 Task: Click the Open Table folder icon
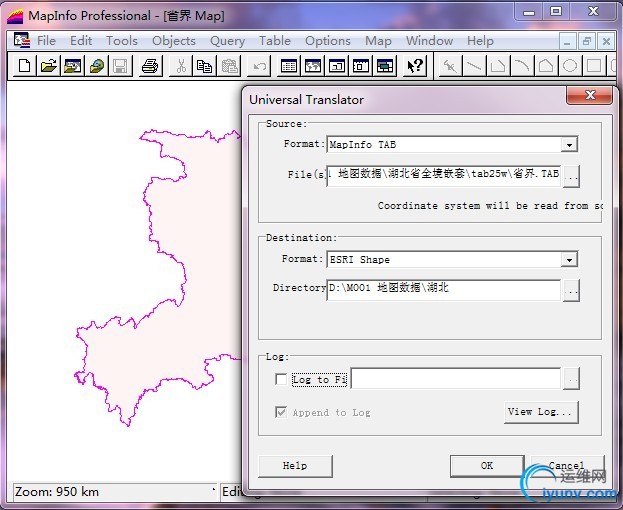pos(48,66)
